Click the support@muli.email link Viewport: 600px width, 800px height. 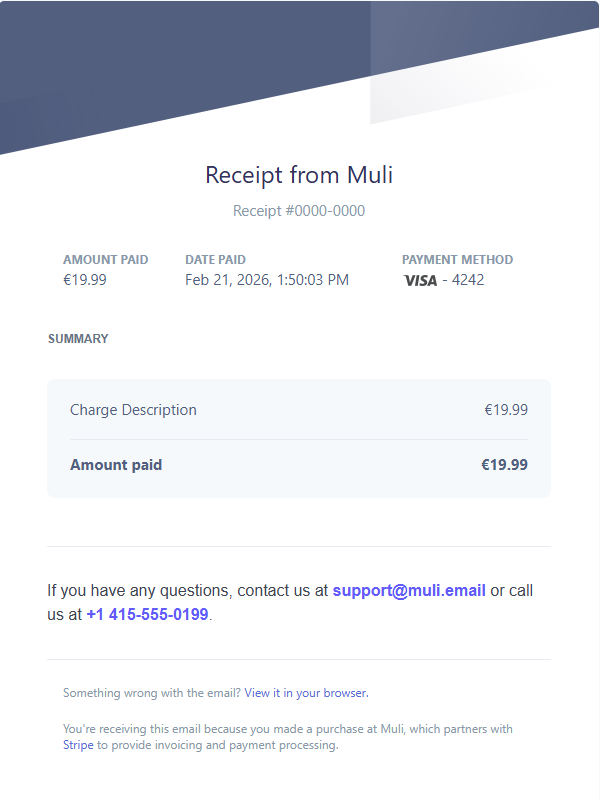coord(409,590)
